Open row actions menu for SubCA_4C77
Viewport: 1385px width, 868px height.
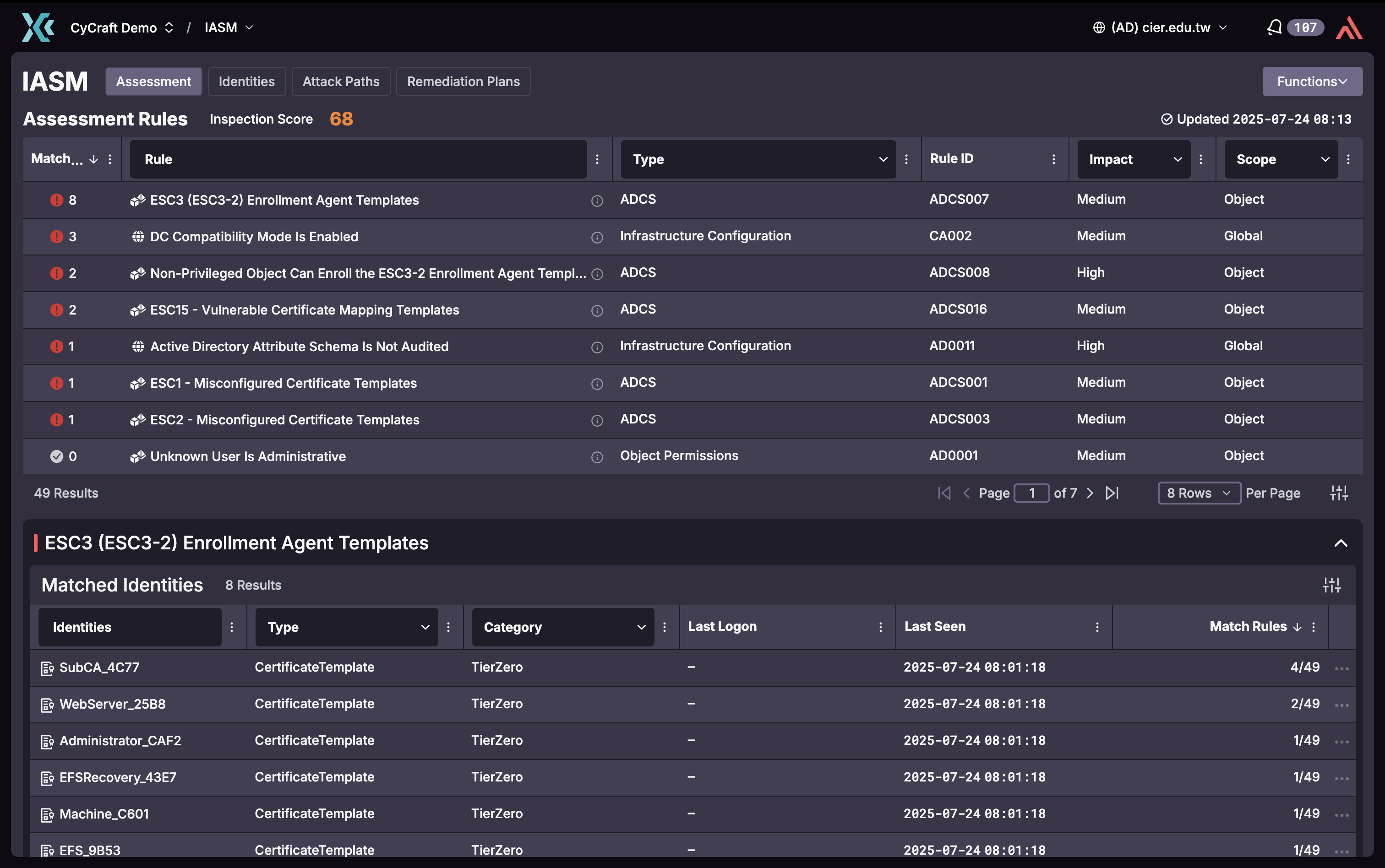(1341, 668)
